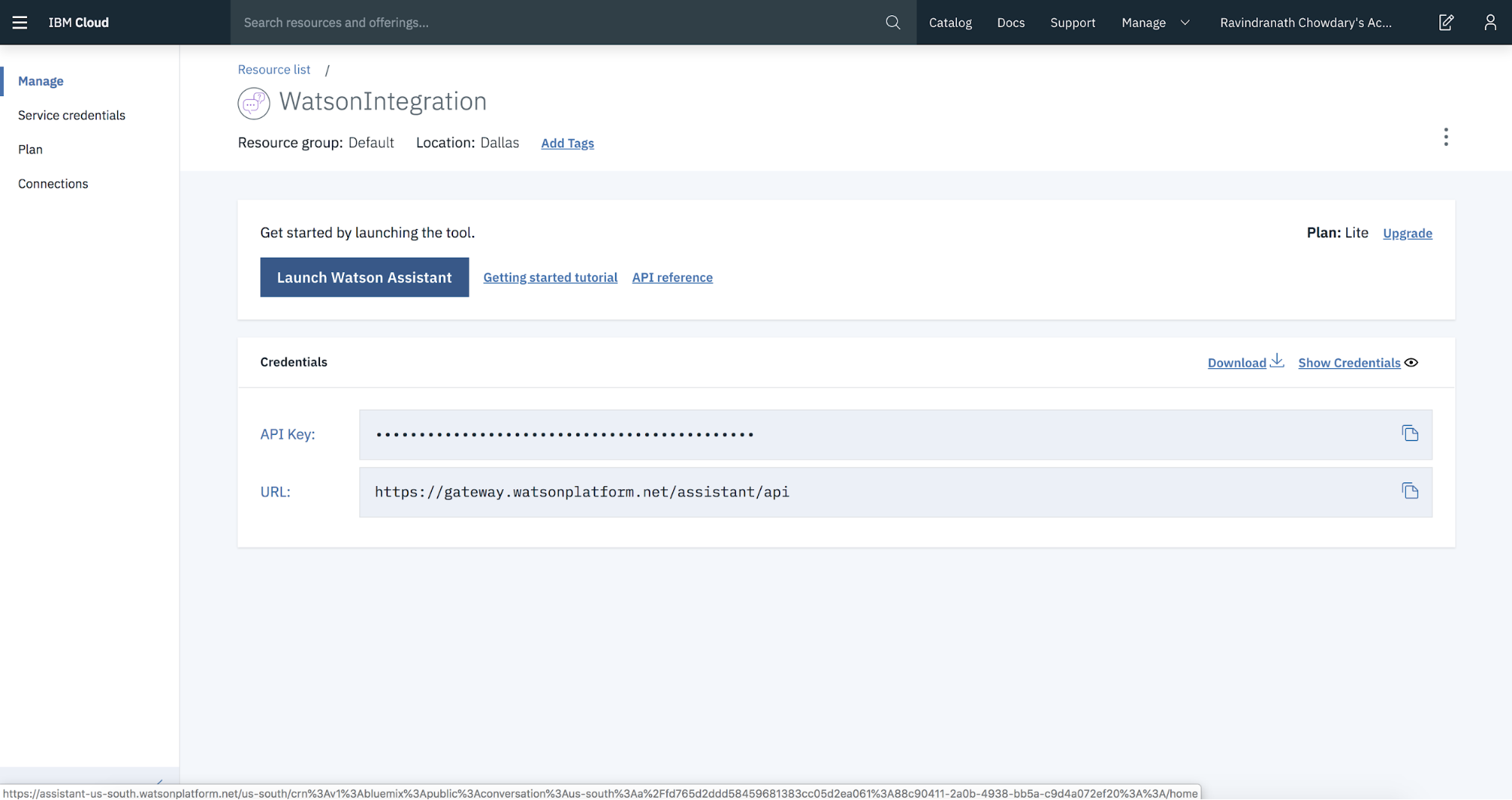Open the hamburger navigation menu
Image resolution: width=1512 pixels, height=800 pixels.
(20, 22)
